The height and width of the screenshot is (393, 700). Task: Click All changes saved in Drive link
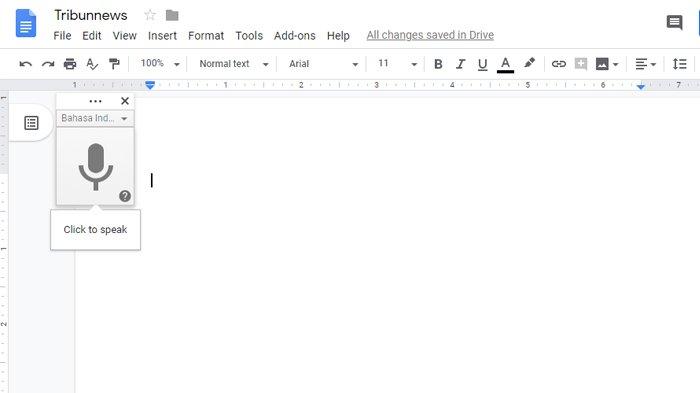click(x=430, y=35)
